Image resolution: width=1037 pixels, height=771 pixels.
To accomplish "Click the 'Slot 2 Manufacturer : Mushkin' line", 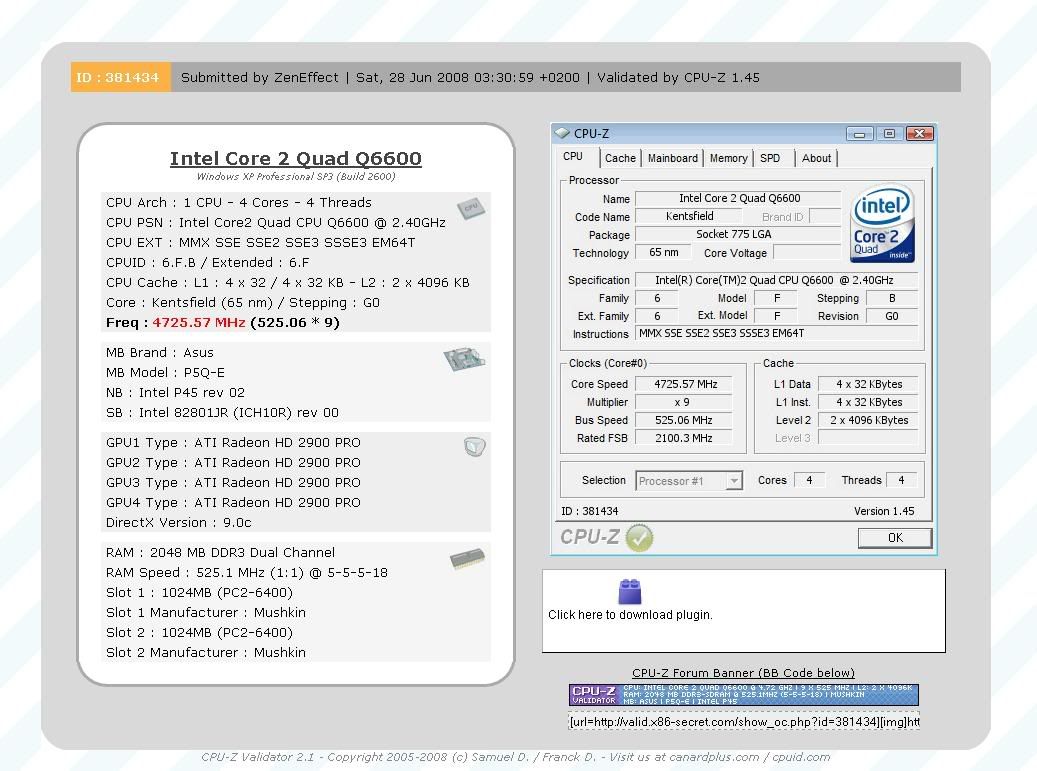I will (x=206, y=653).
